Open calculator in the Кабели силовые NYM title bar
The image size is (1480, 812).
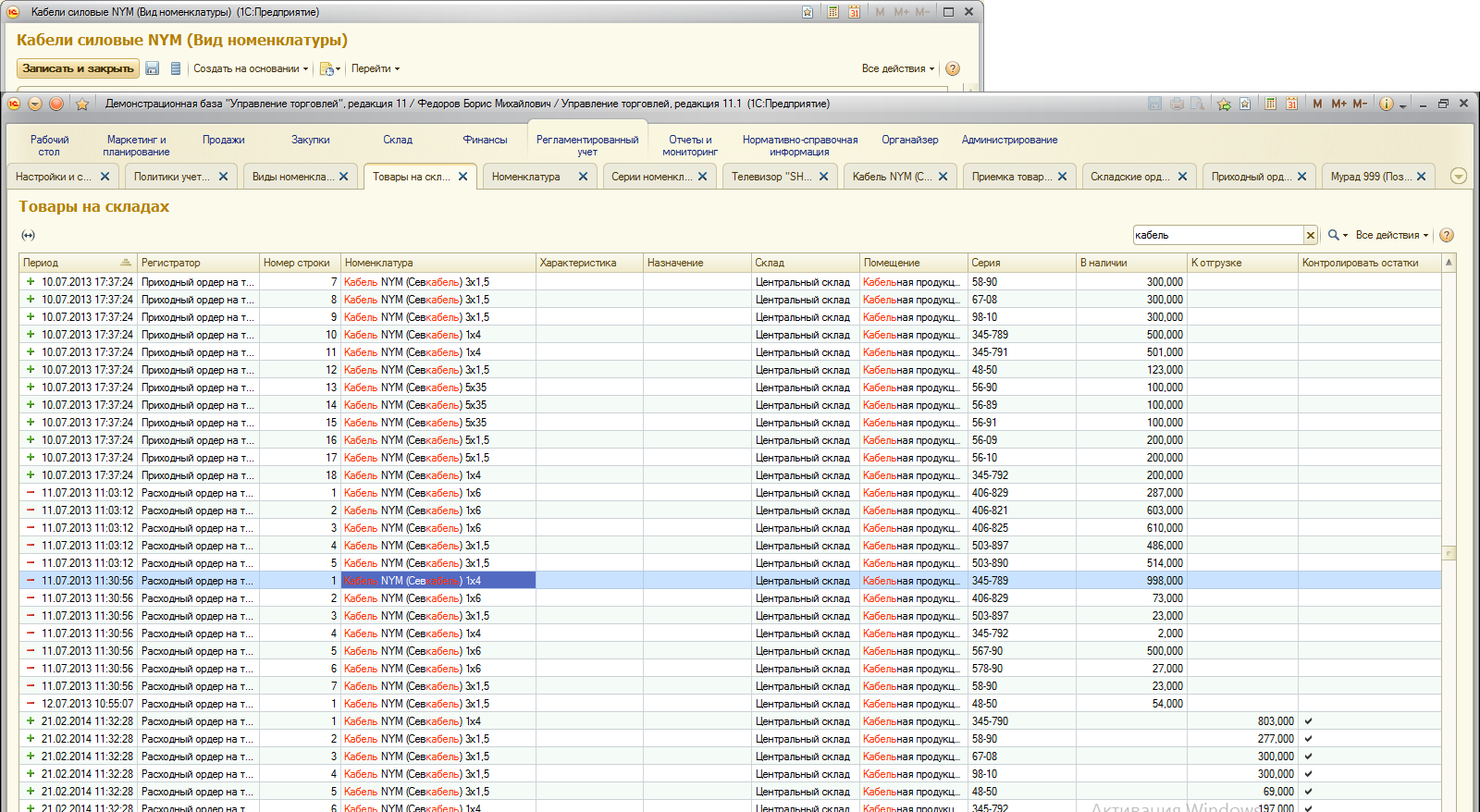coord(833,12)
